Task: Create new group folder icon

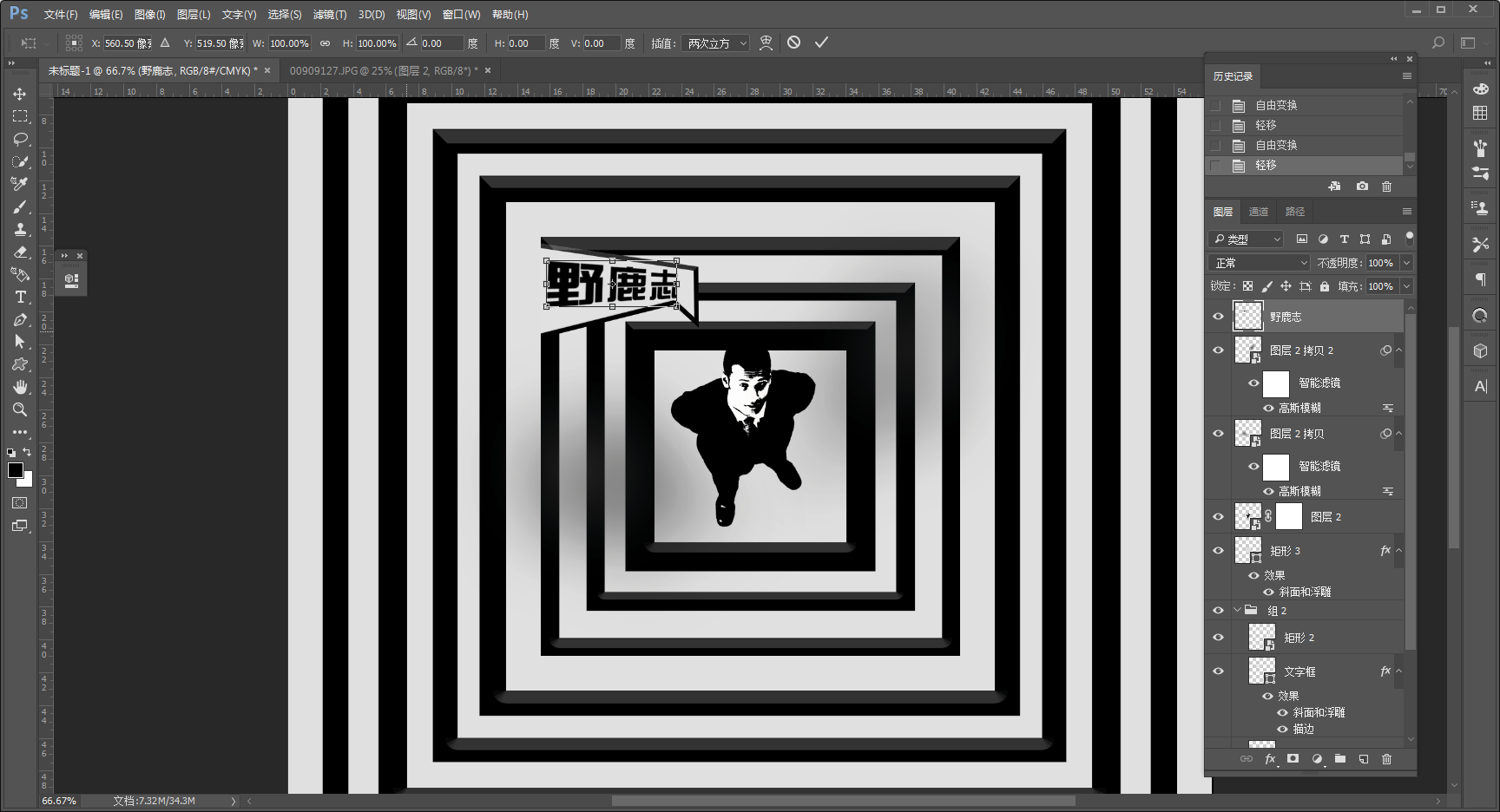Action: tap(1340, 759)
